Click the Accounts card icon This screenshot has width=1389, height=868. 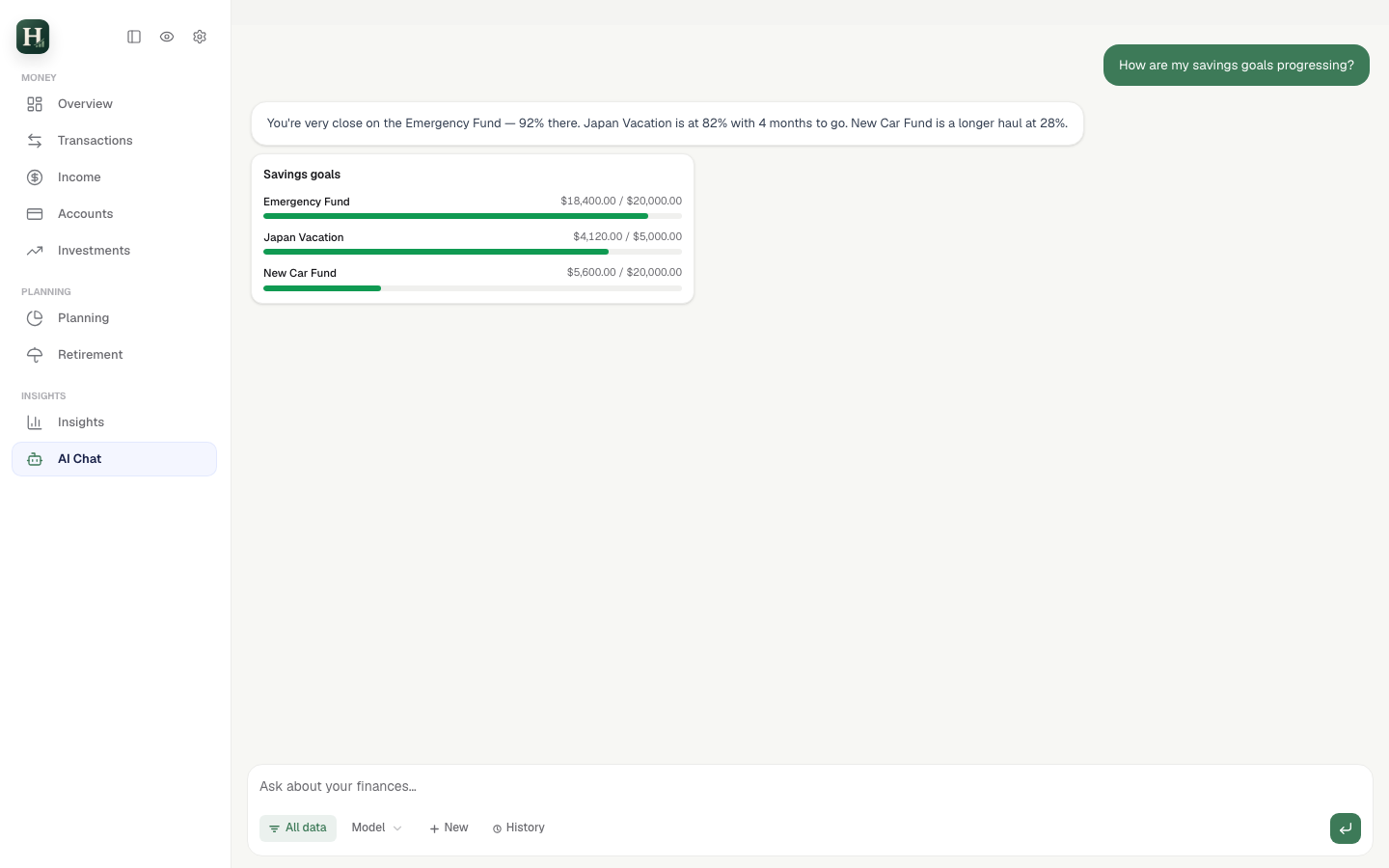click(35, 214)
